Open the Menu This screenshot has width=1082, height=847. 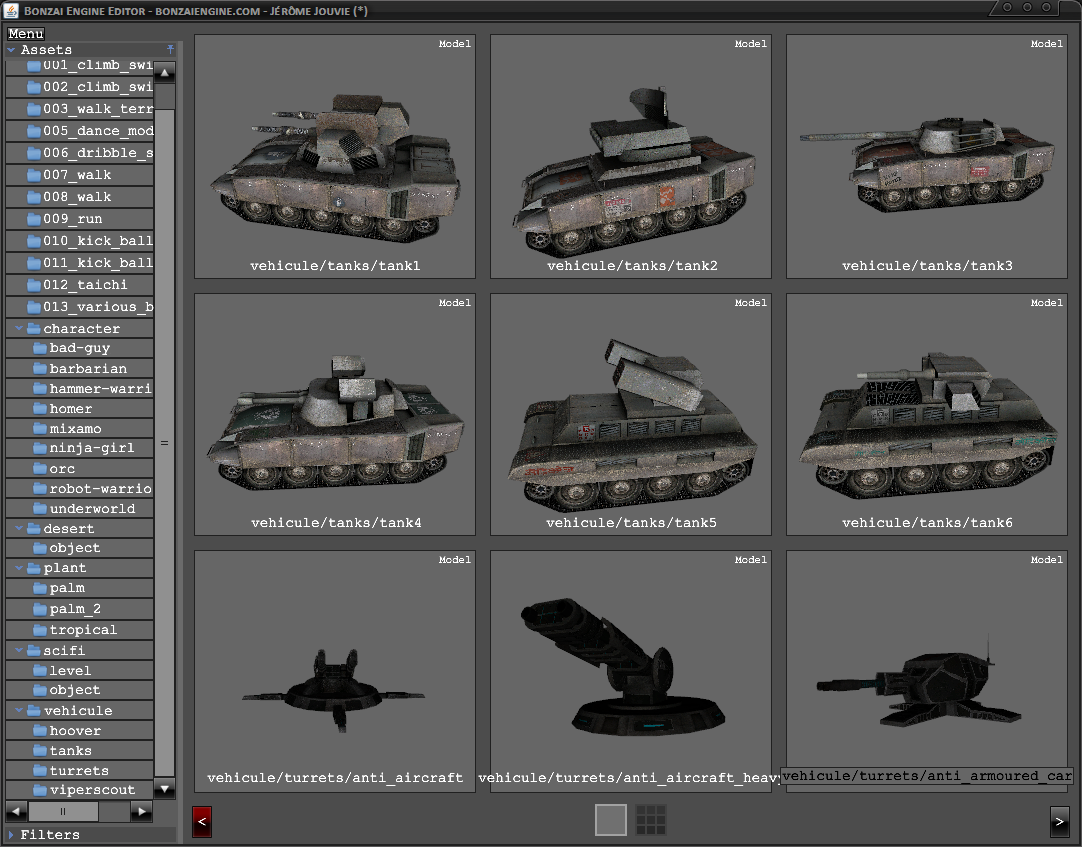tap(26, 34)
